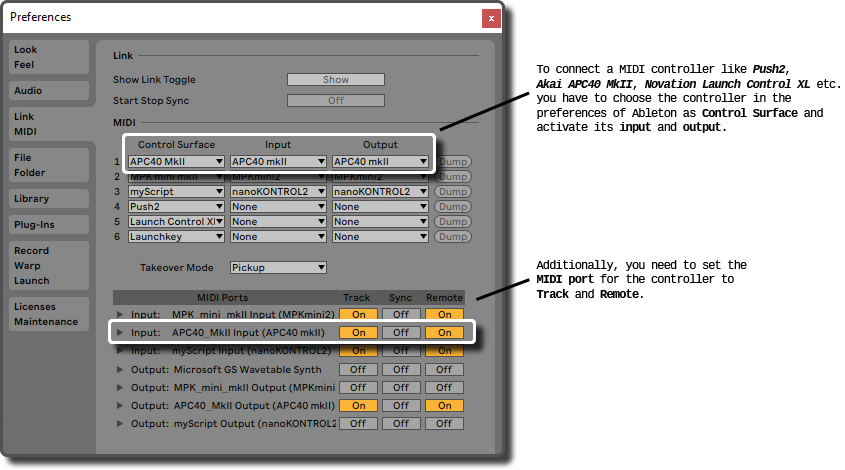Screen dimensions: 845x470
Task: Open the Launch Control XL surface dropdown
Action: point(176,222)
